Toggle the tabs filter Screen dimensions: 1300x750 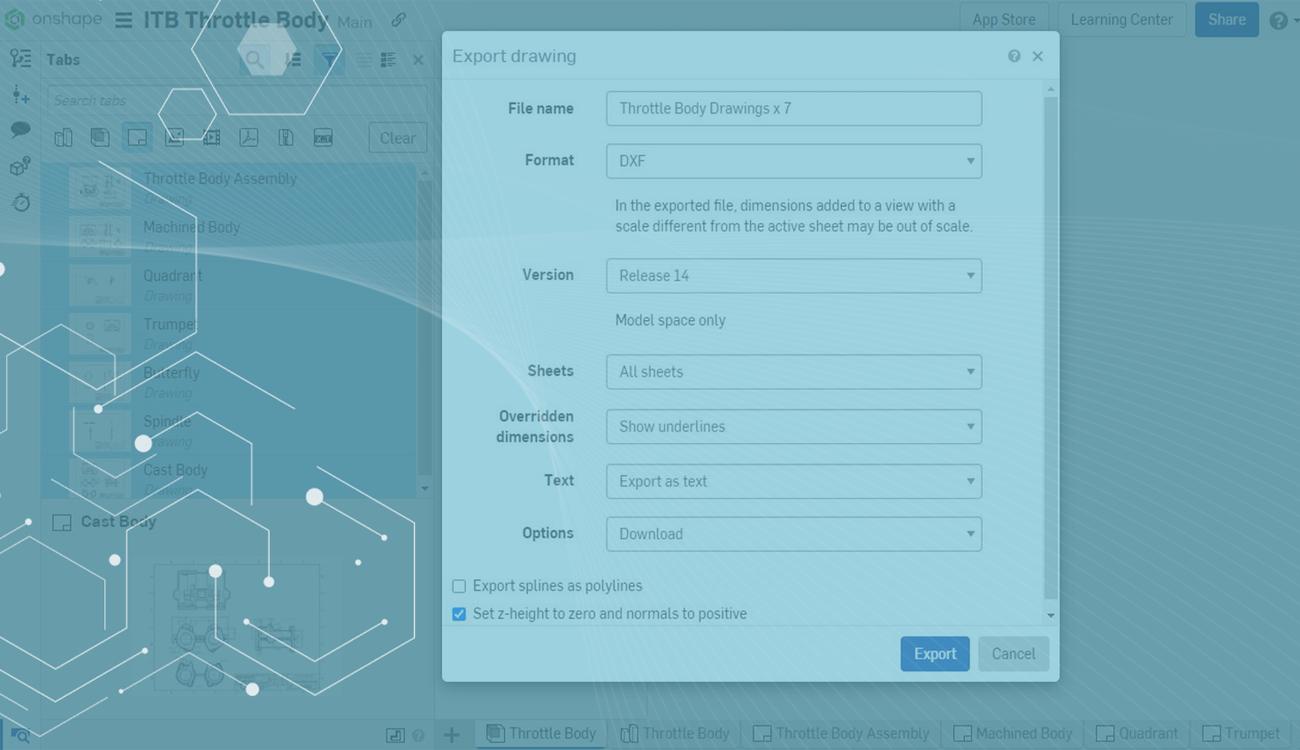(329, 59)
